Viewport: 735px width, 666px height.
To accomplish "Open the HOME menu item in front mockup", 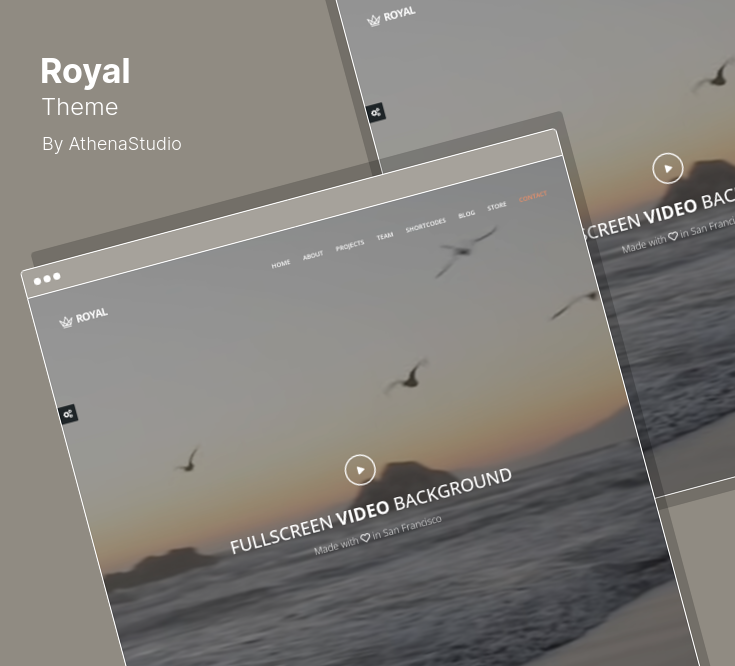I will click(281, 264).
